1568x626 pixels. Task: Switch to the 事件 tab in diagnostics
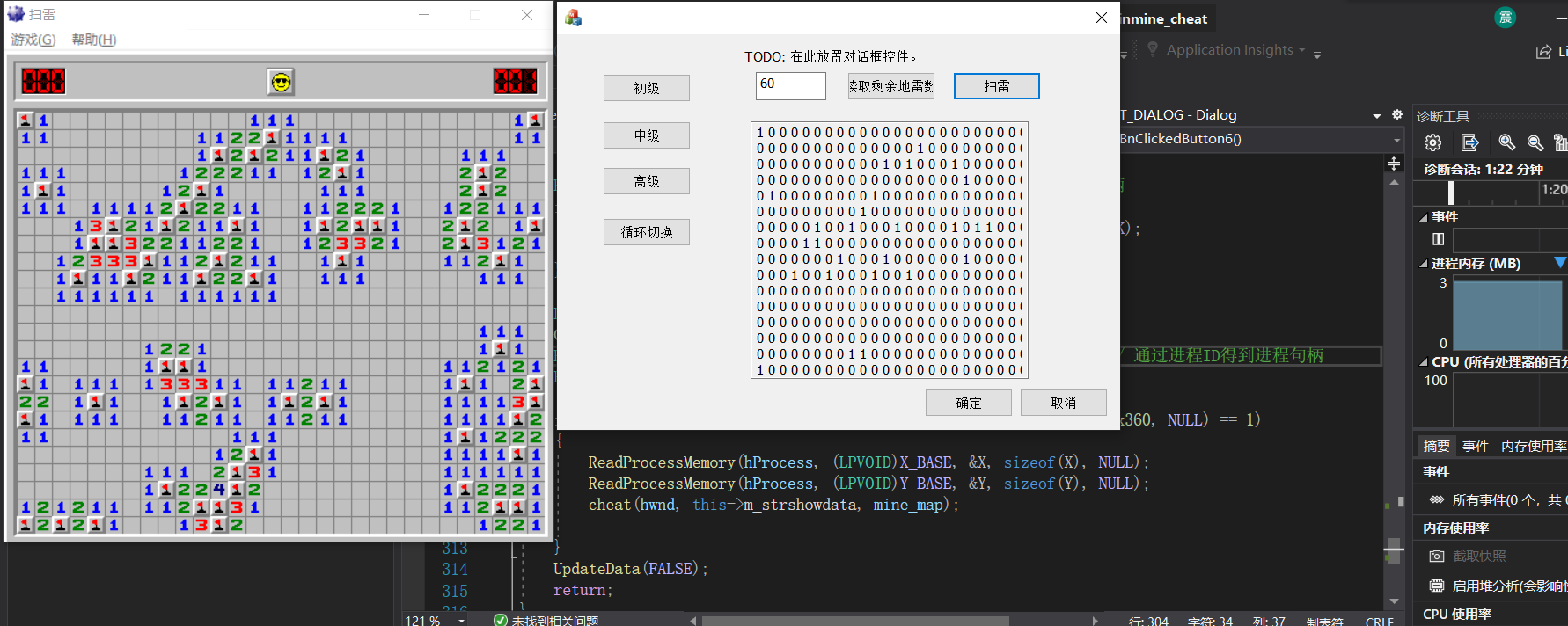coord(1476,446)
